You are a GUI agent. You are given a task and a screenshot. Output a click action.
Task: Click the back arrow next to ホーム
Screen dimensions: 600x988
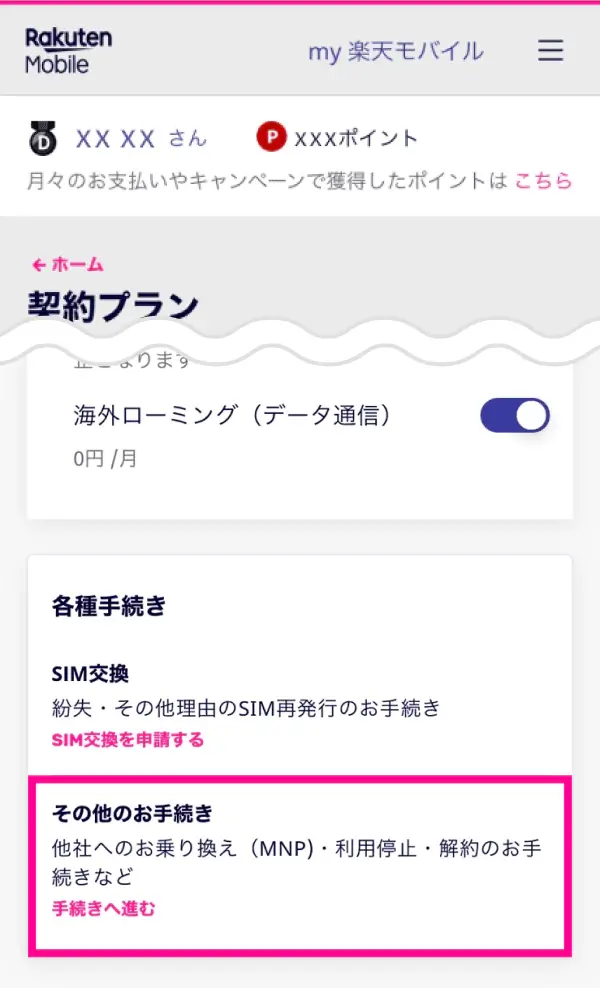click(x=37, y=264)
